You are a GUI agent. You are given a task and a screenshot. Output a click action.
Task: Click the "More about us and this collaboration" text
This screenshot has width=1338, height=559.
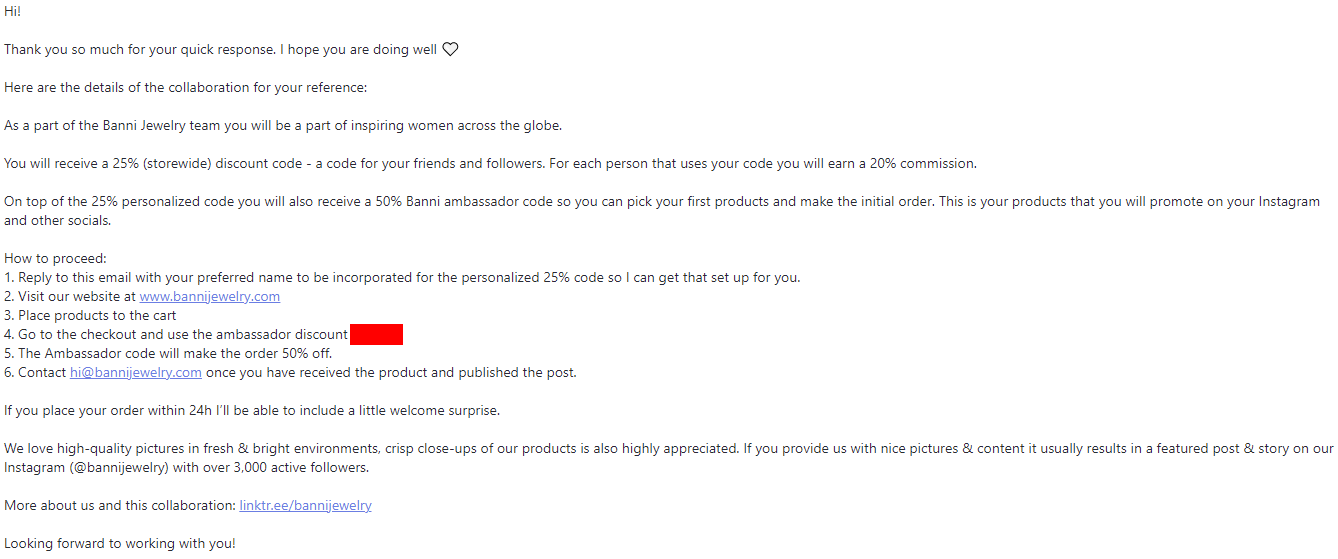(120, 506)
